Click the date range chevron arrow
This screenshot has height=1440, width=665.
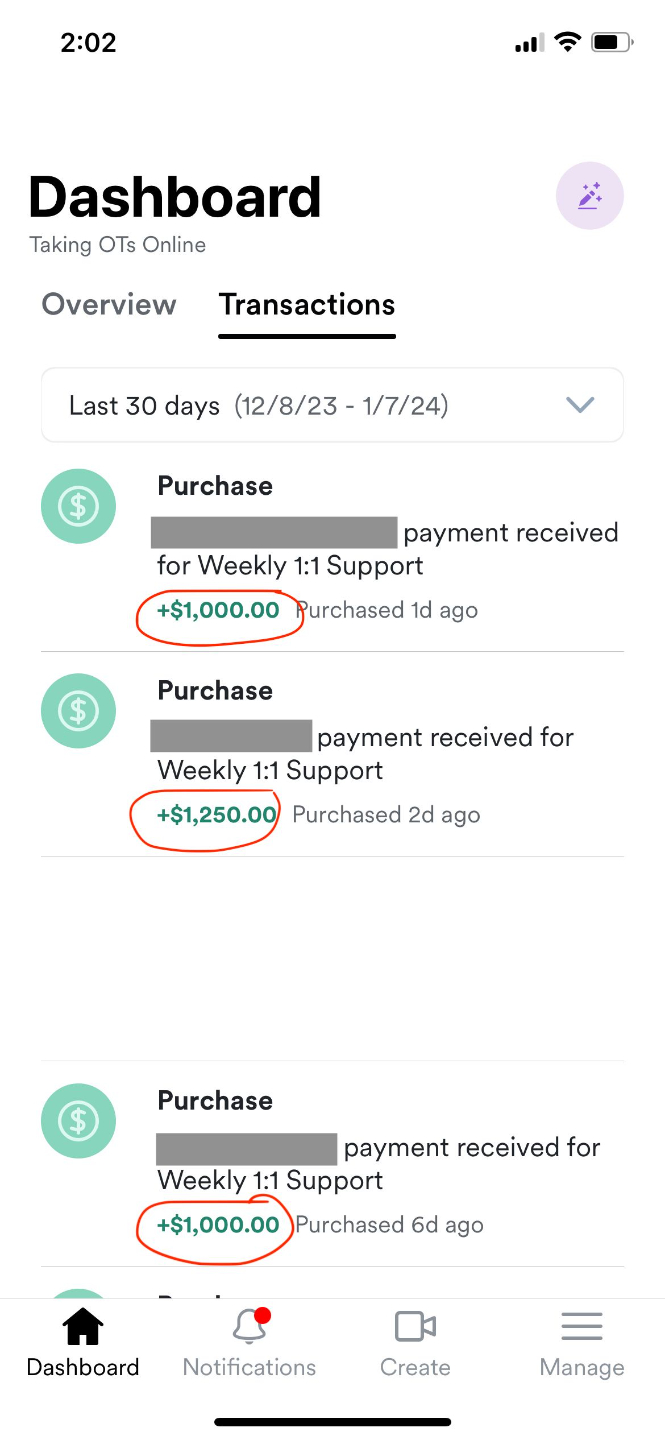coord(580,405)
